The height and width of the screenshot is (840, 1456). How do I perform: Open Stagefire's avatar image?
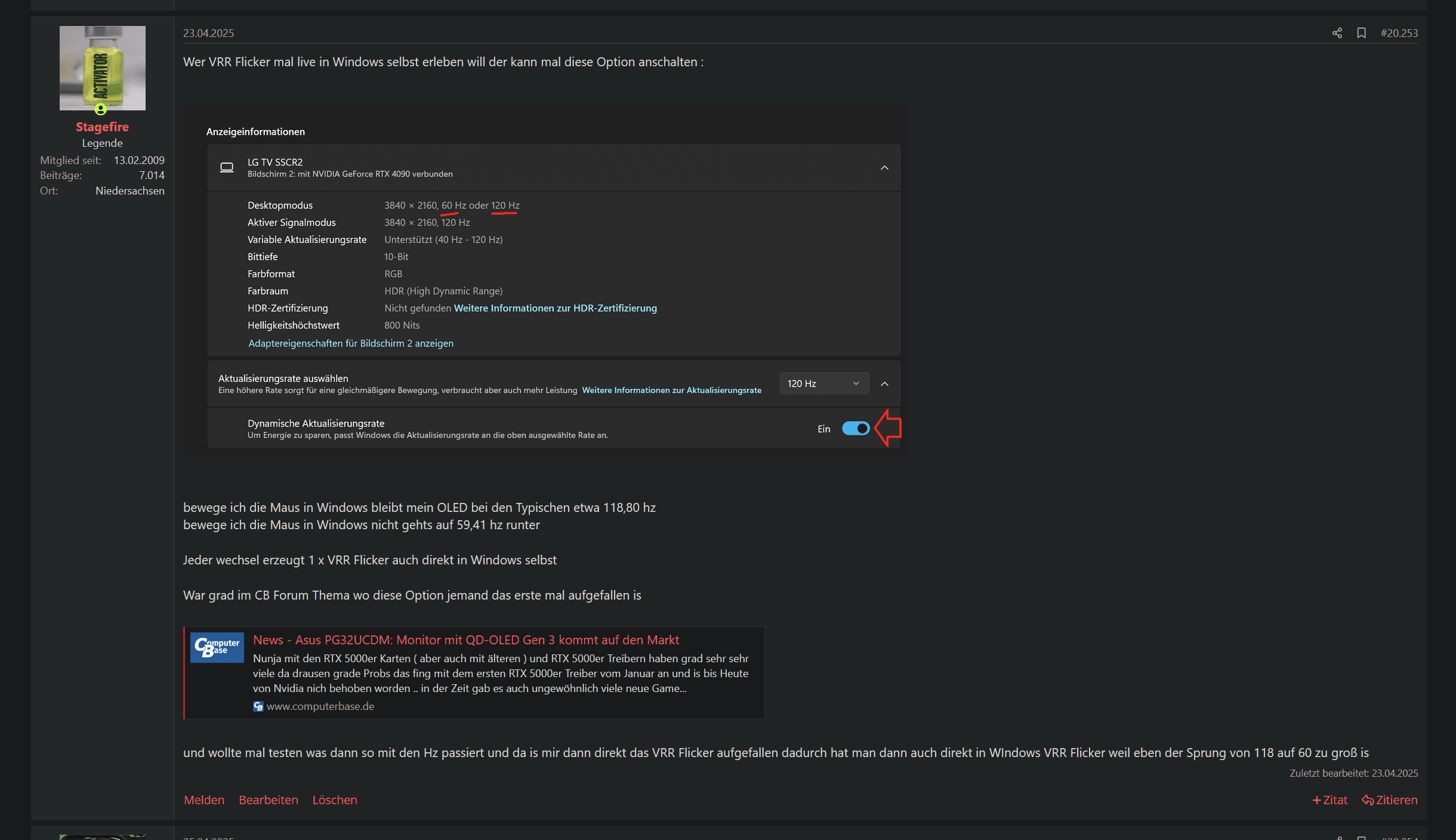pyautogui.click(x=103, y=67)
